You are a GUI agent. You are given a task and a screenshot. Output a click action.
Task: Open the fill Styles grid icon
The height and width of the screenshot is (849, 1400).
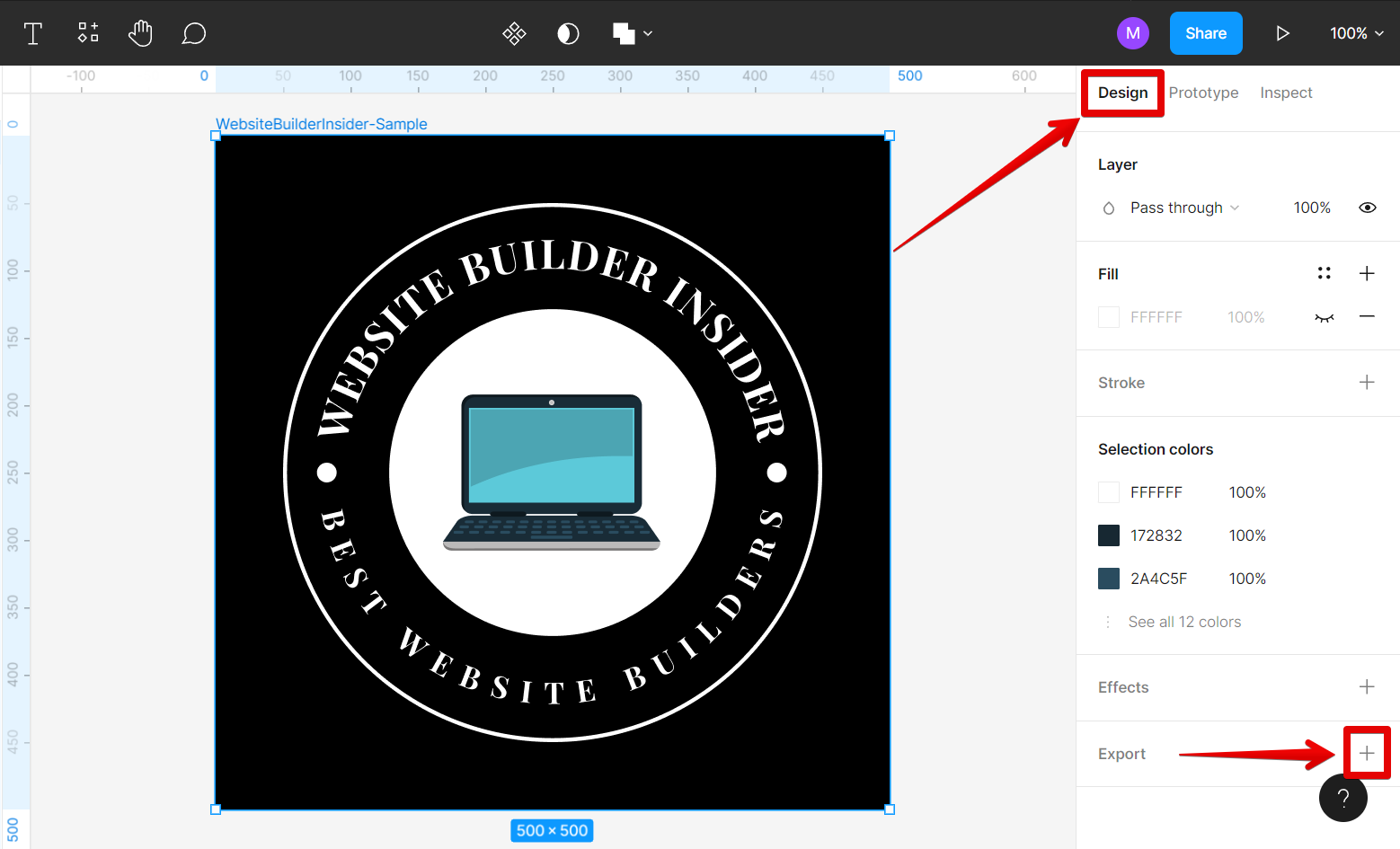click(1324, 273)
